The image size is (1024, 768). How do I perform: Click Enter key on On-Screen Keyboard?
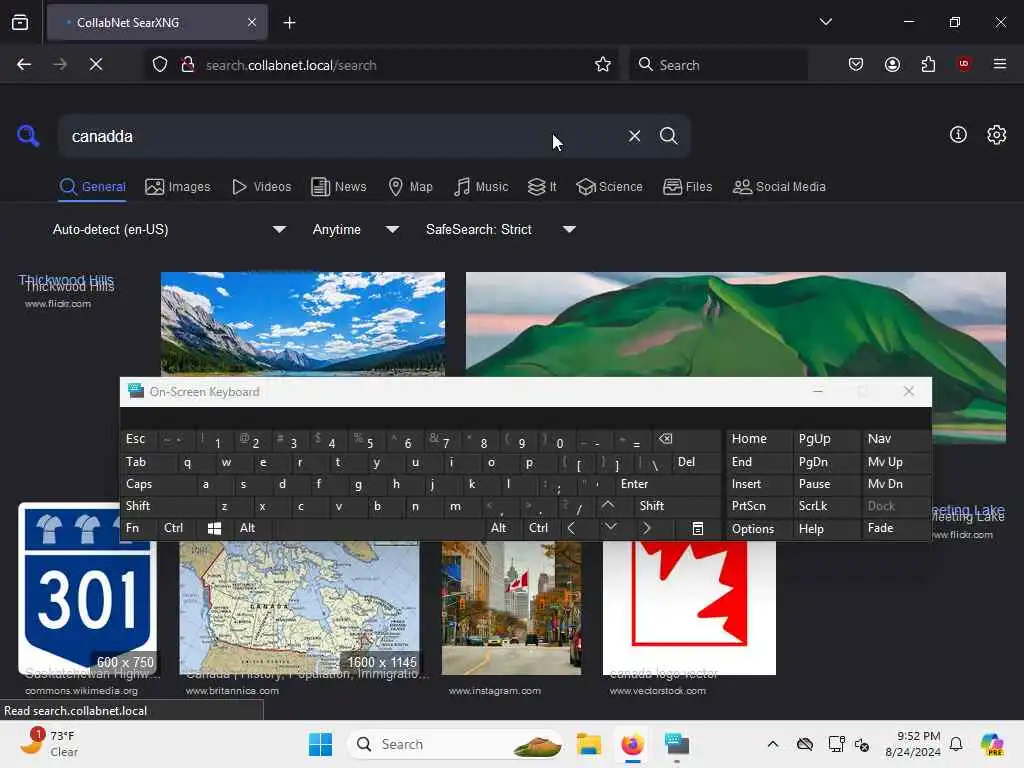click(x=667, y=484)
